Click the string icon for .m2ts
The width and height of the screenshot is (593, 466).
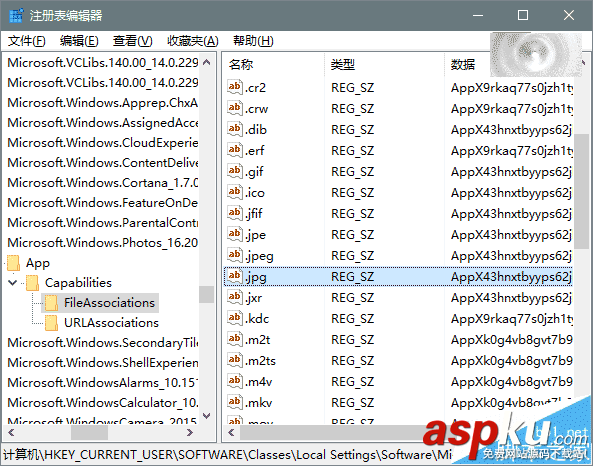click(235, 360)
